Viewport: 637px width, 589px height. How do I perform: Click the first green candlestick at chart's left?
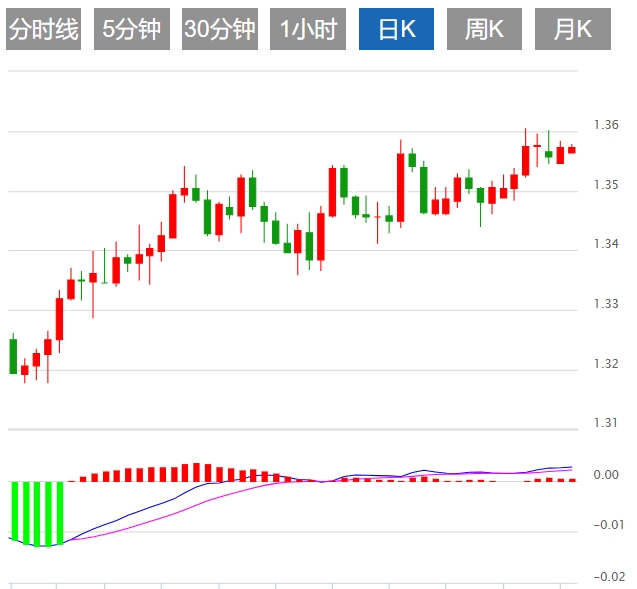pyautogui.click(x=13, y=356)
